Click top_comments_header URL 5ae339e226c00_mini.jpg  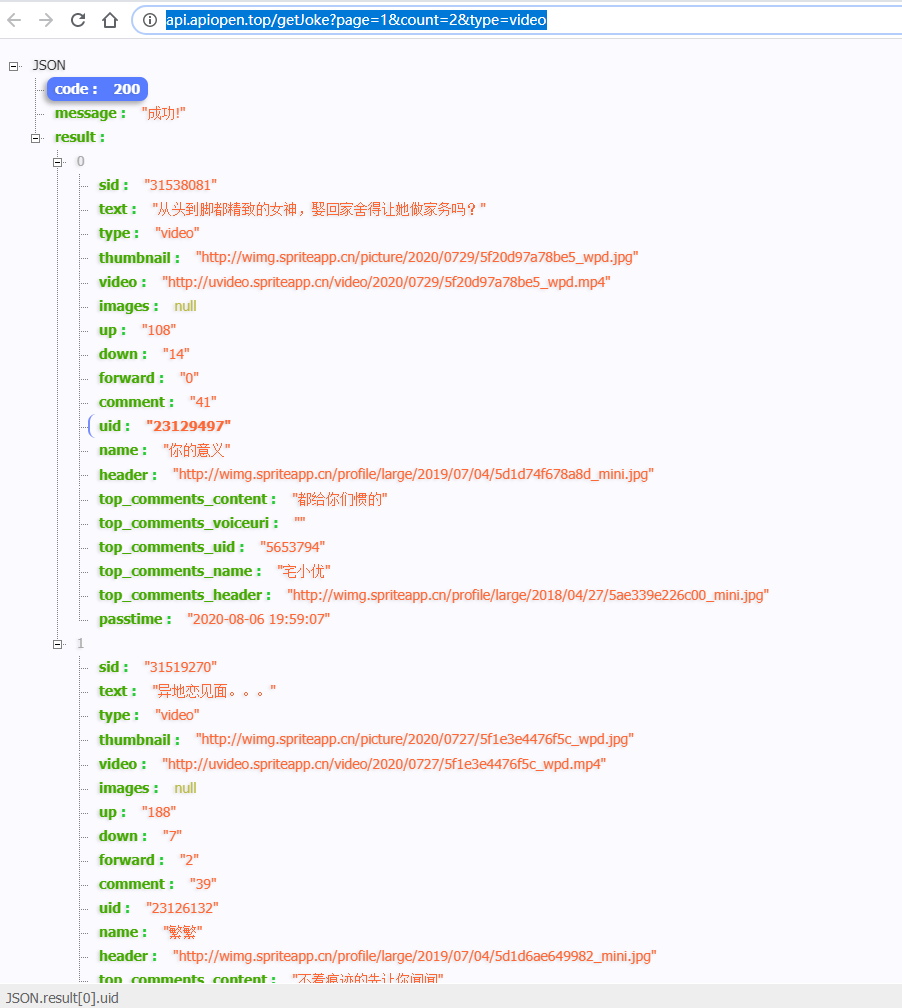tap(528, 595)
